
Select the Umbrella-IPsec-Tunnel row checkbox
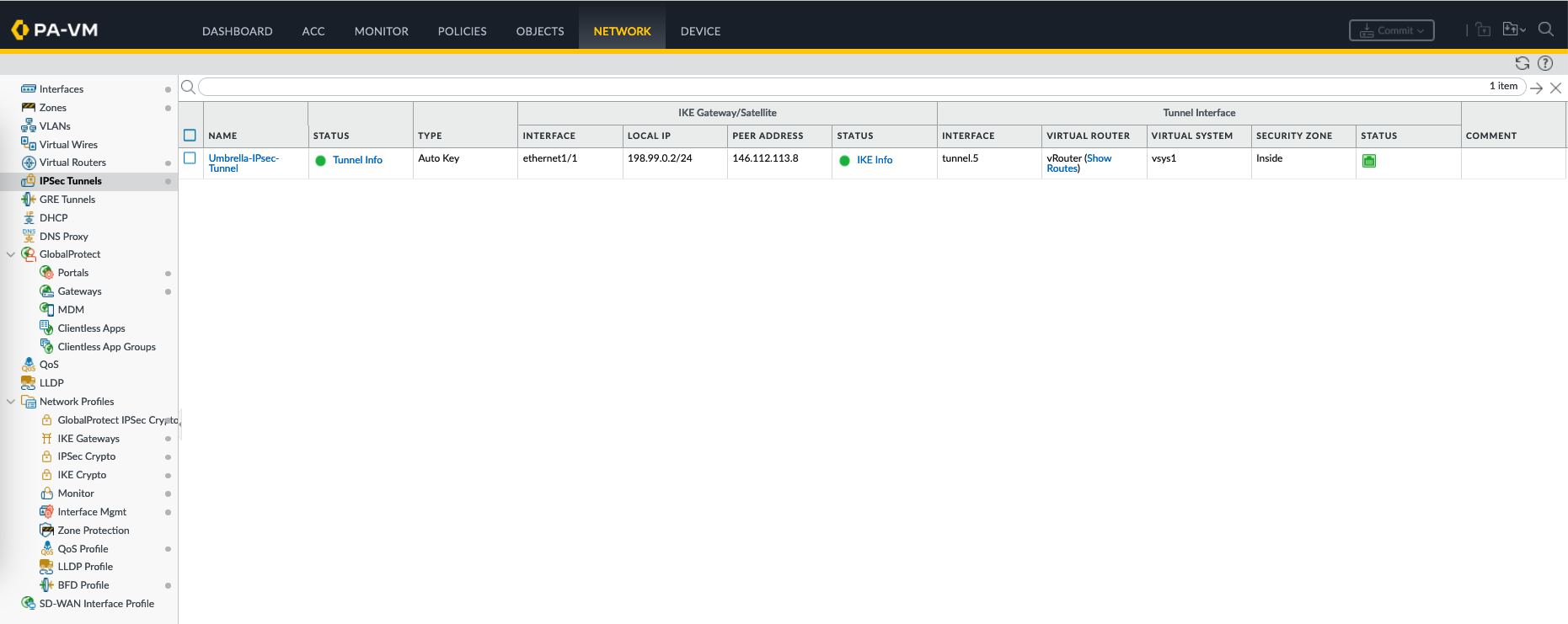tap(190, 158)
